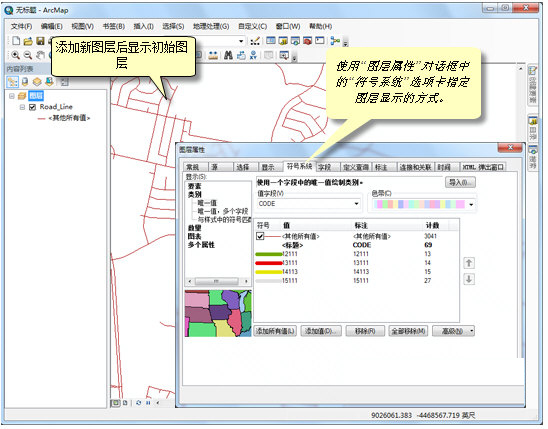
Task: Open the Python window icon
Action: pos(320,41)
